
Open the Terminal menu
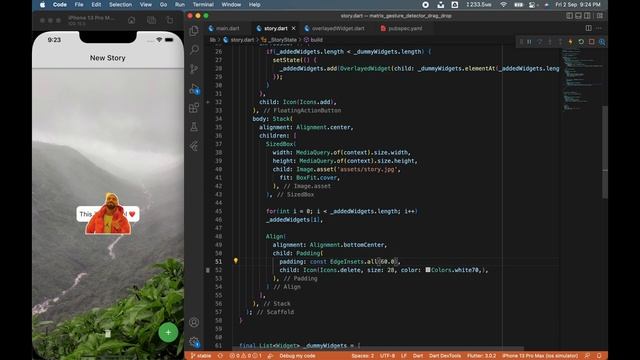[203, 4]
